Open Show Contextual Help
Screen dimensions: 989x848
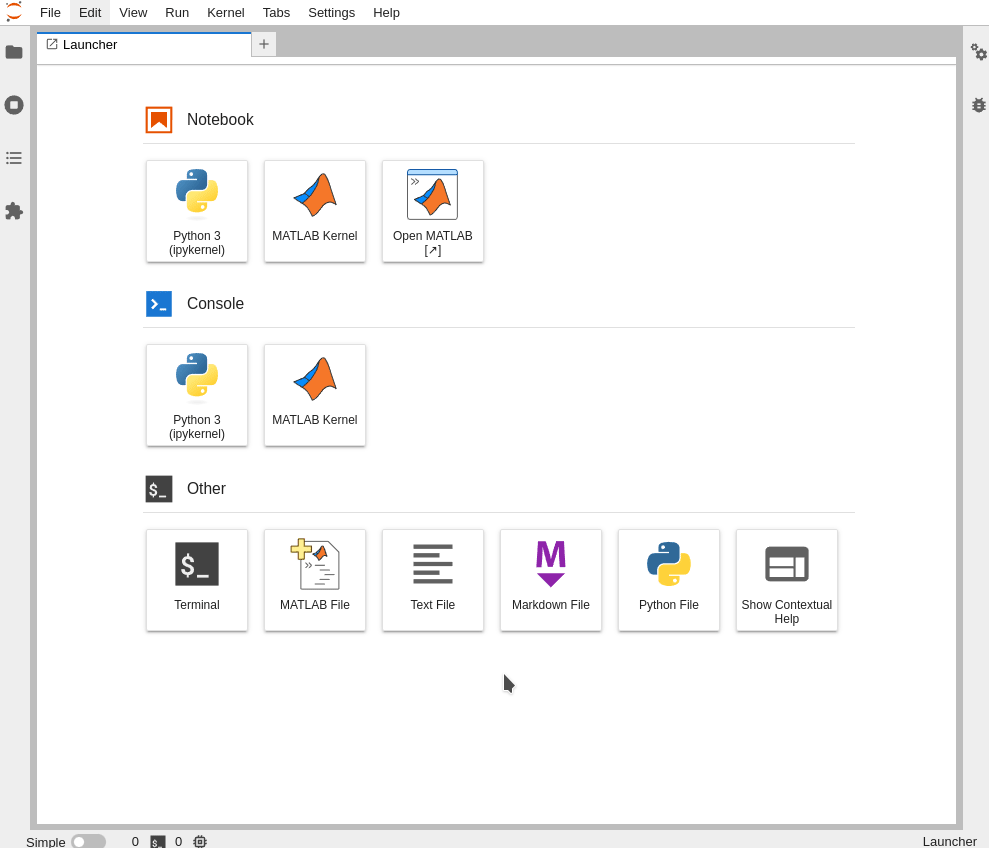[x=786, y=580]
